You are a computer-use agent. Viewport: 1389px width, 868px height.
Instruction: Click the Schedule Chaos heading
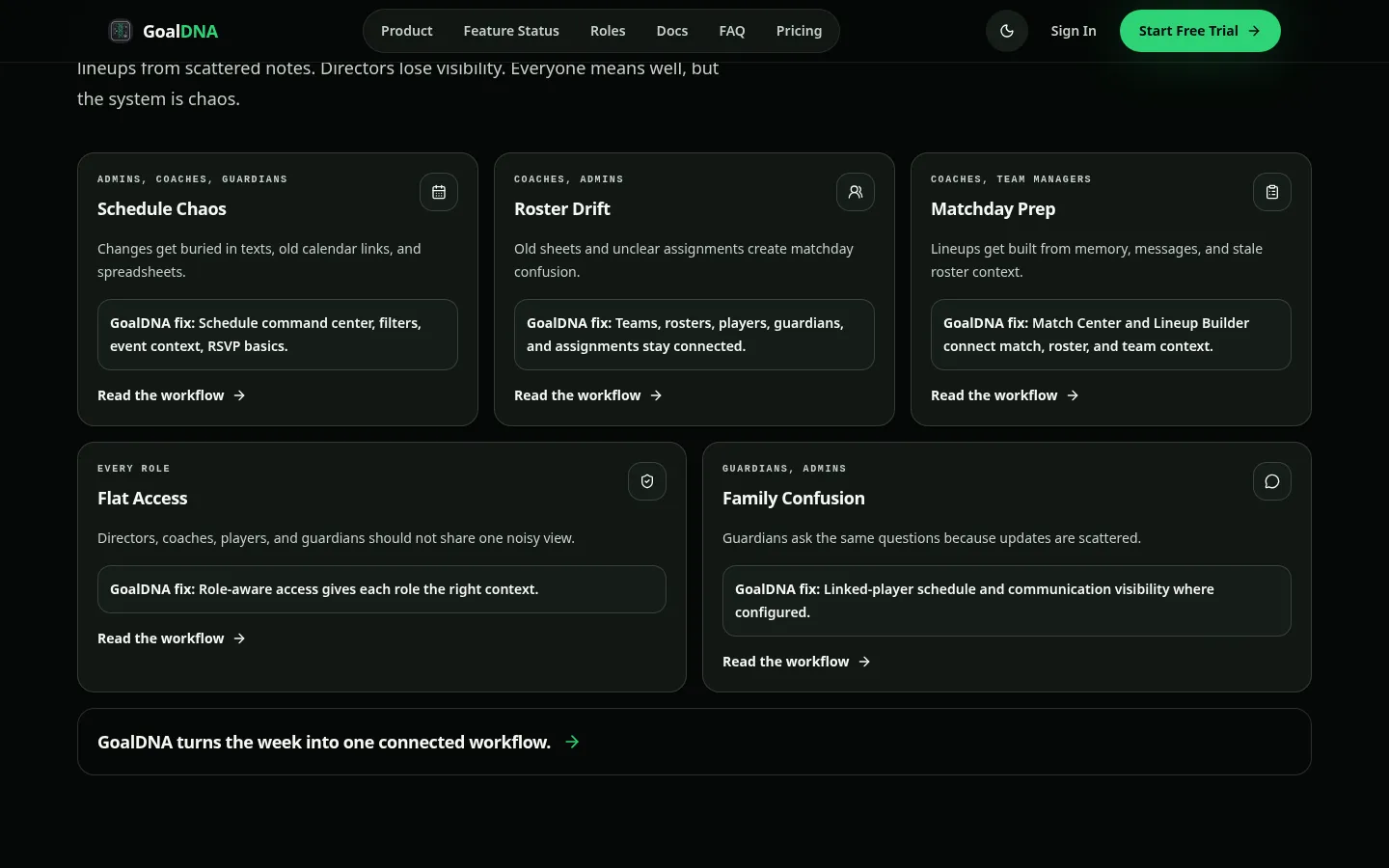pos(162,209)
